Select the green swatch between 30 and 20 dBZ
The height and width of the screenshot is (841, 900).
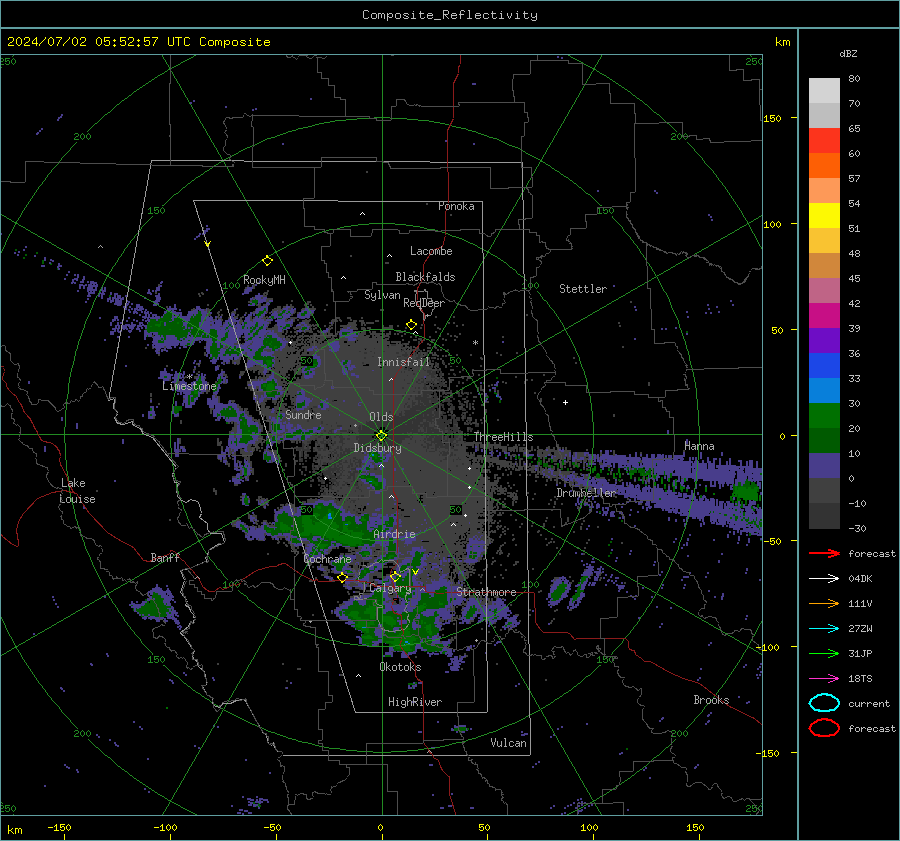[x=824, y=416]
